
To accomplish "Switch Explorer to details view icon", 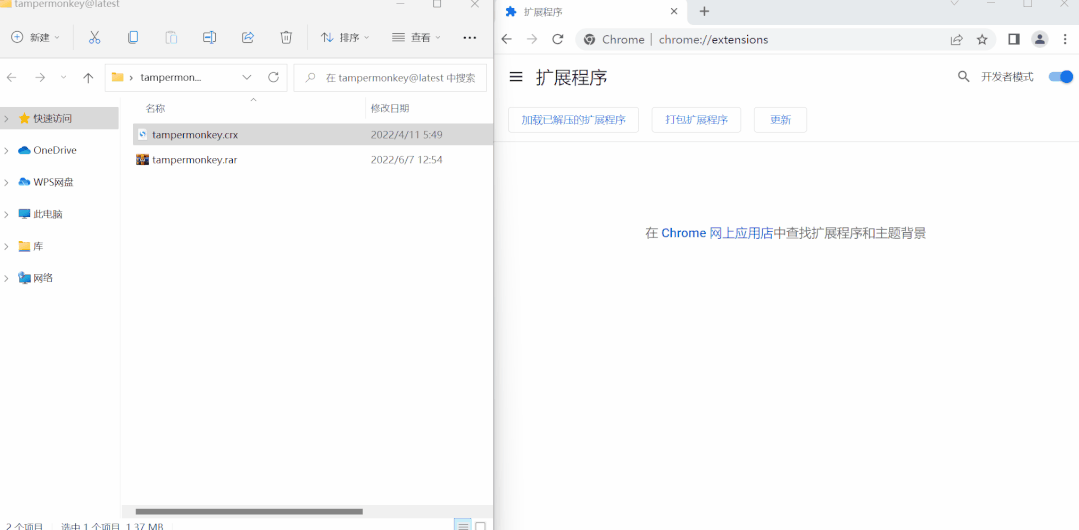I will click(x=463, y=526).
